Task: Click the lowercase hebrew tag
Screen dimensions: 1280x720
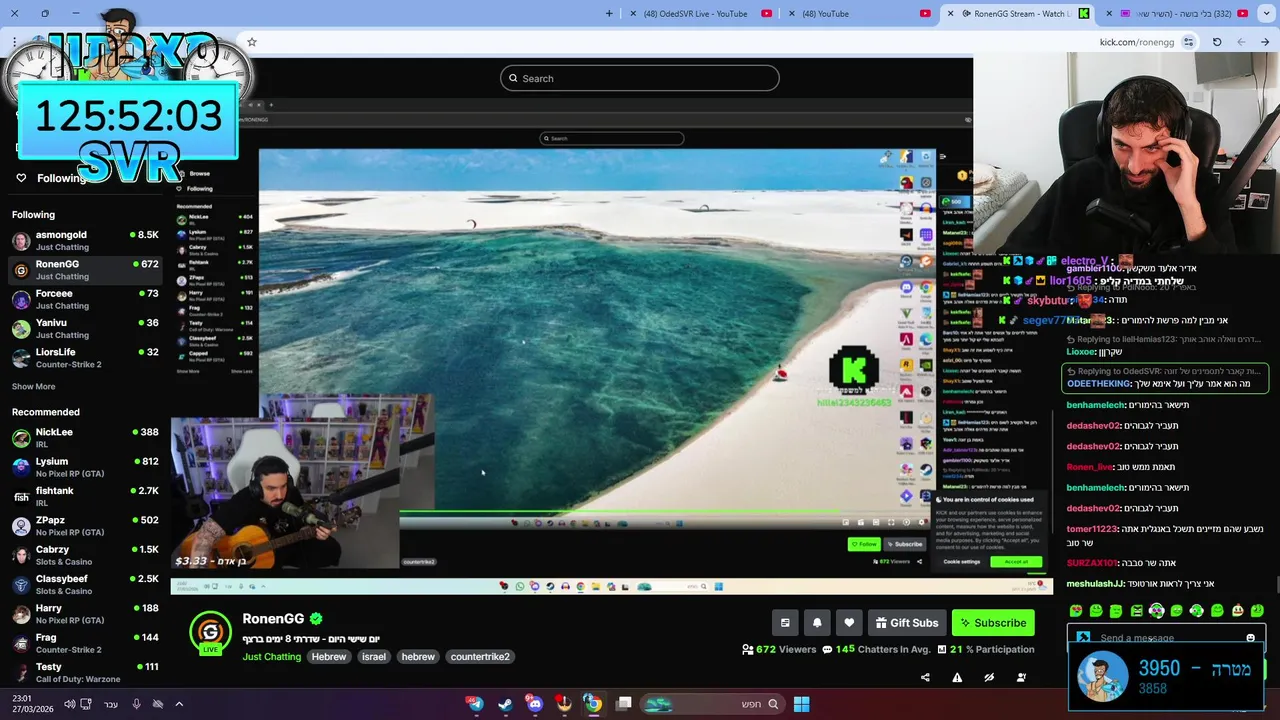Action: click(x=418, y=657)
